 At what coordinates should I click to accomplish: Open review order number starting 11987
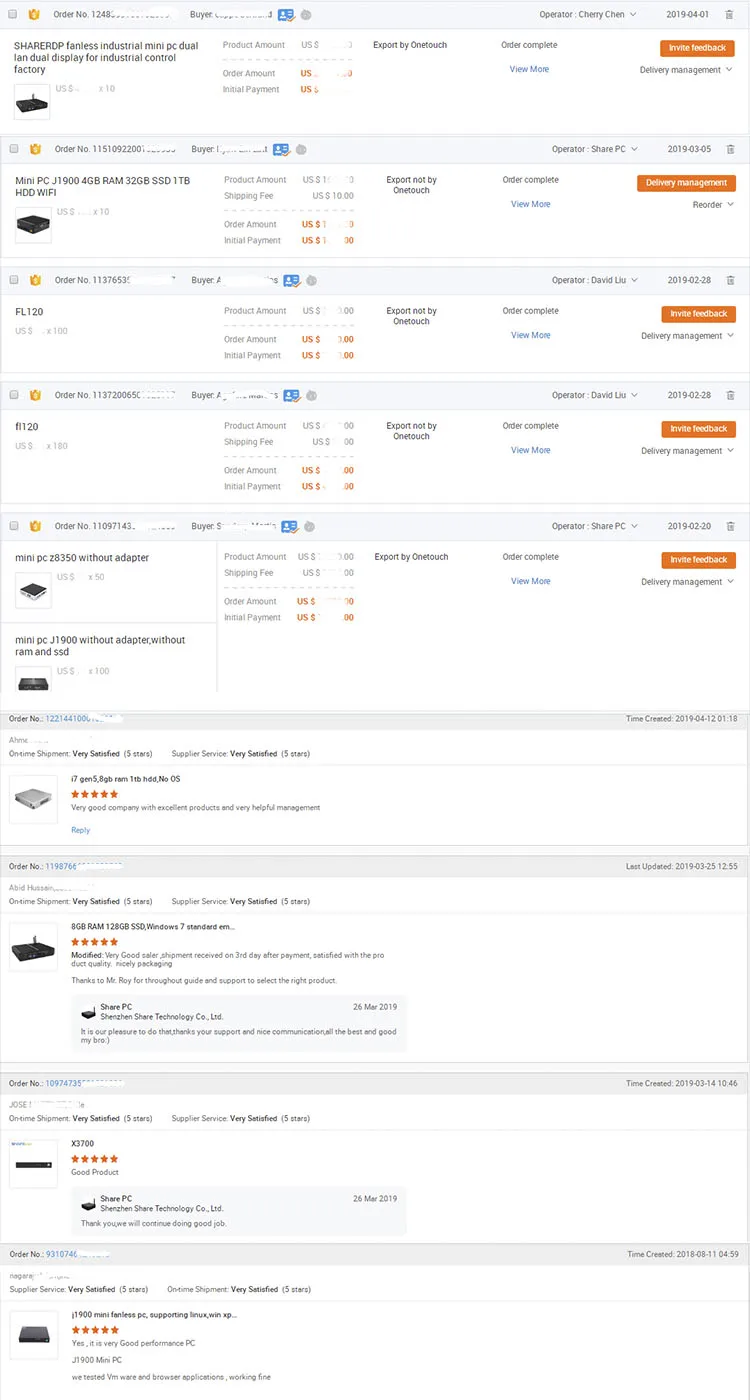pos(84,866)
